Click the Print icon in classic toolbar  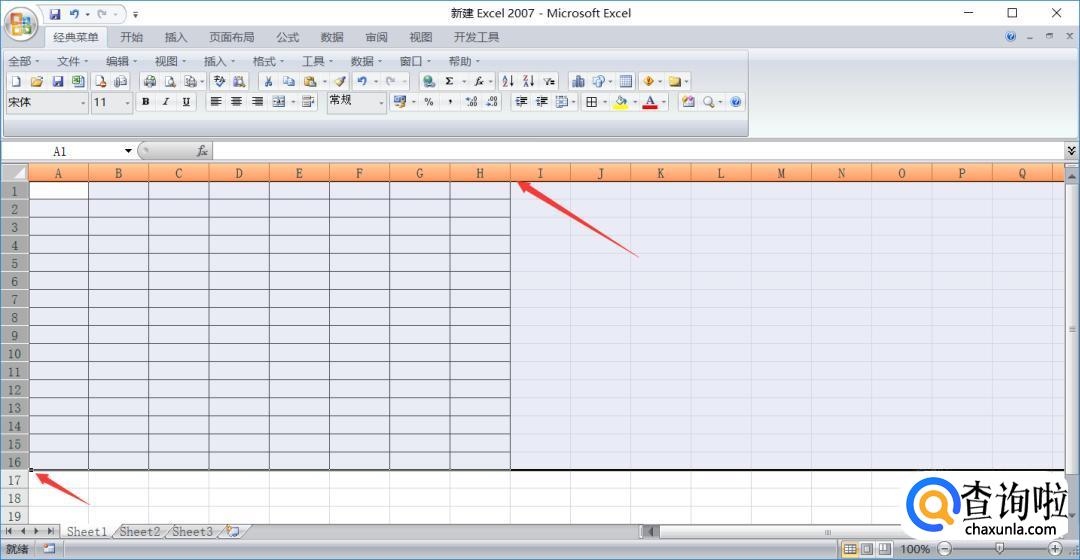pos(149,81)
